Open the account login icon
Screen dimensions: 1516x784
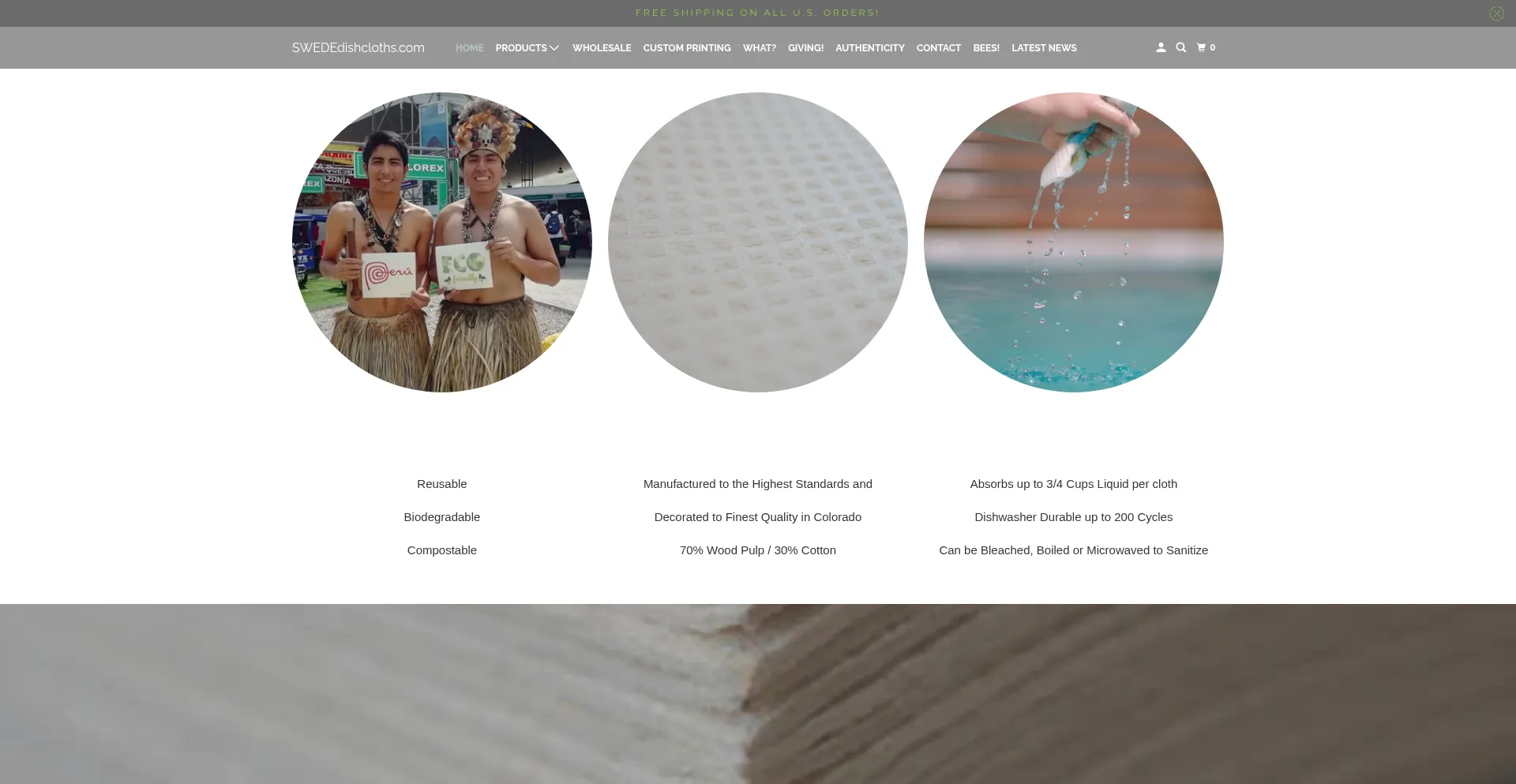[x=1161, y=47]
